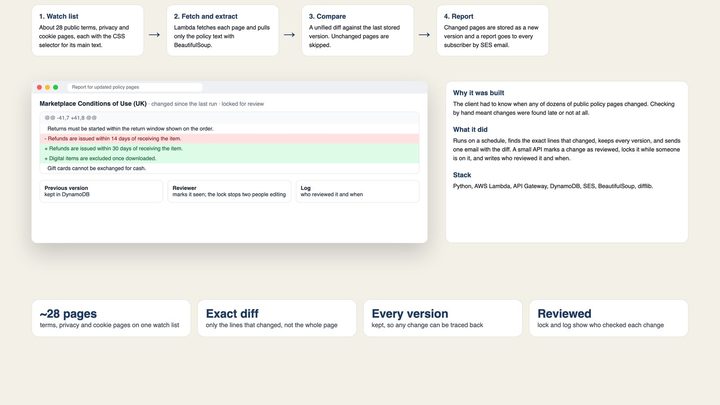
Task: Click the 'Stack' heading
Action: [462, 175]
